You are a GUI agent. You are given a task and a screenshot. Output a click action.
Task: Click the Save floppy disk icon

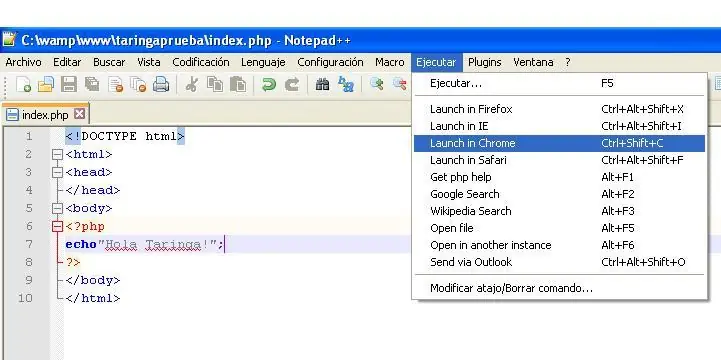(x=69, y=85)
